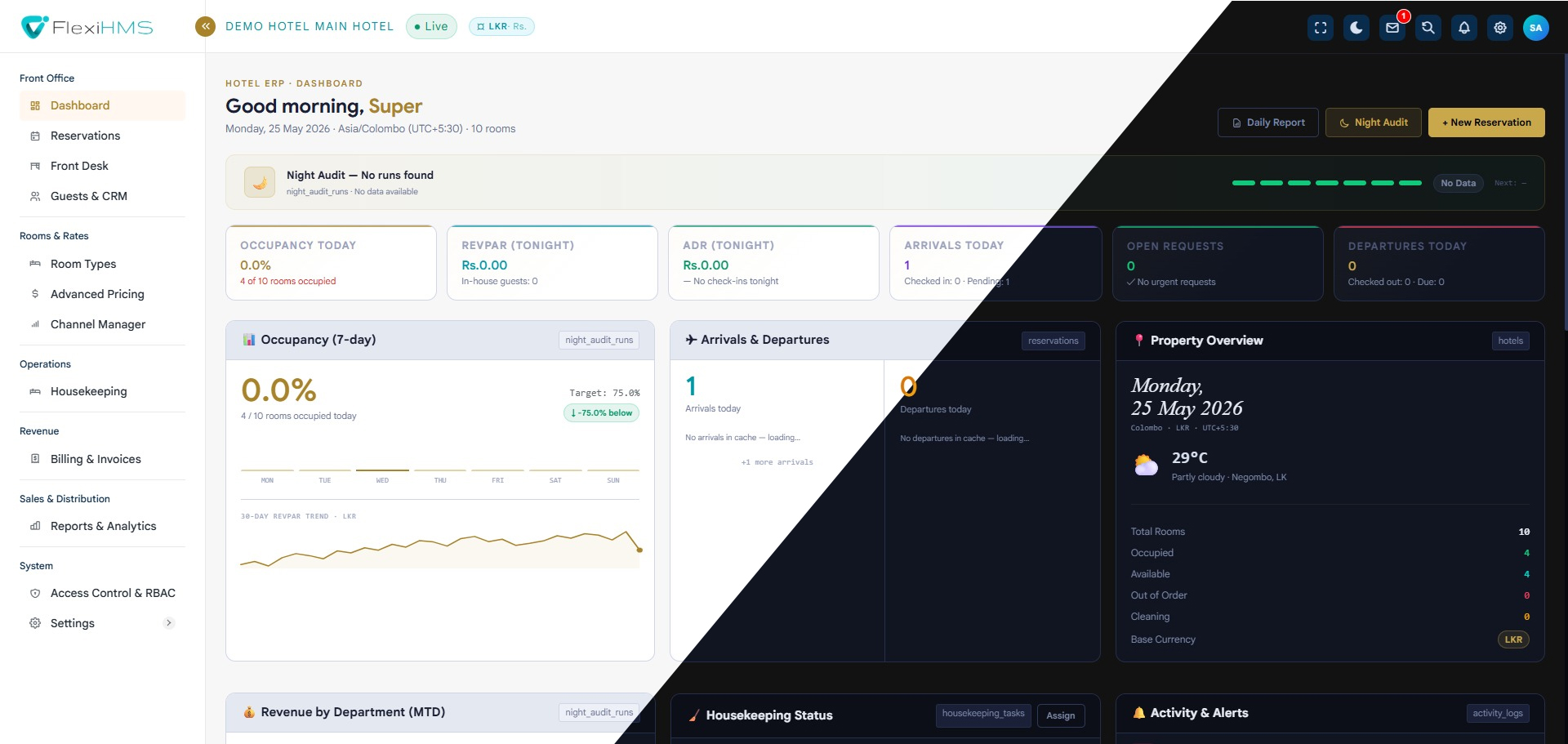The height and width of the screenshot is (744, 1568).
Task: Click the LKR base currency badge
Action: tap(1513, 639)
